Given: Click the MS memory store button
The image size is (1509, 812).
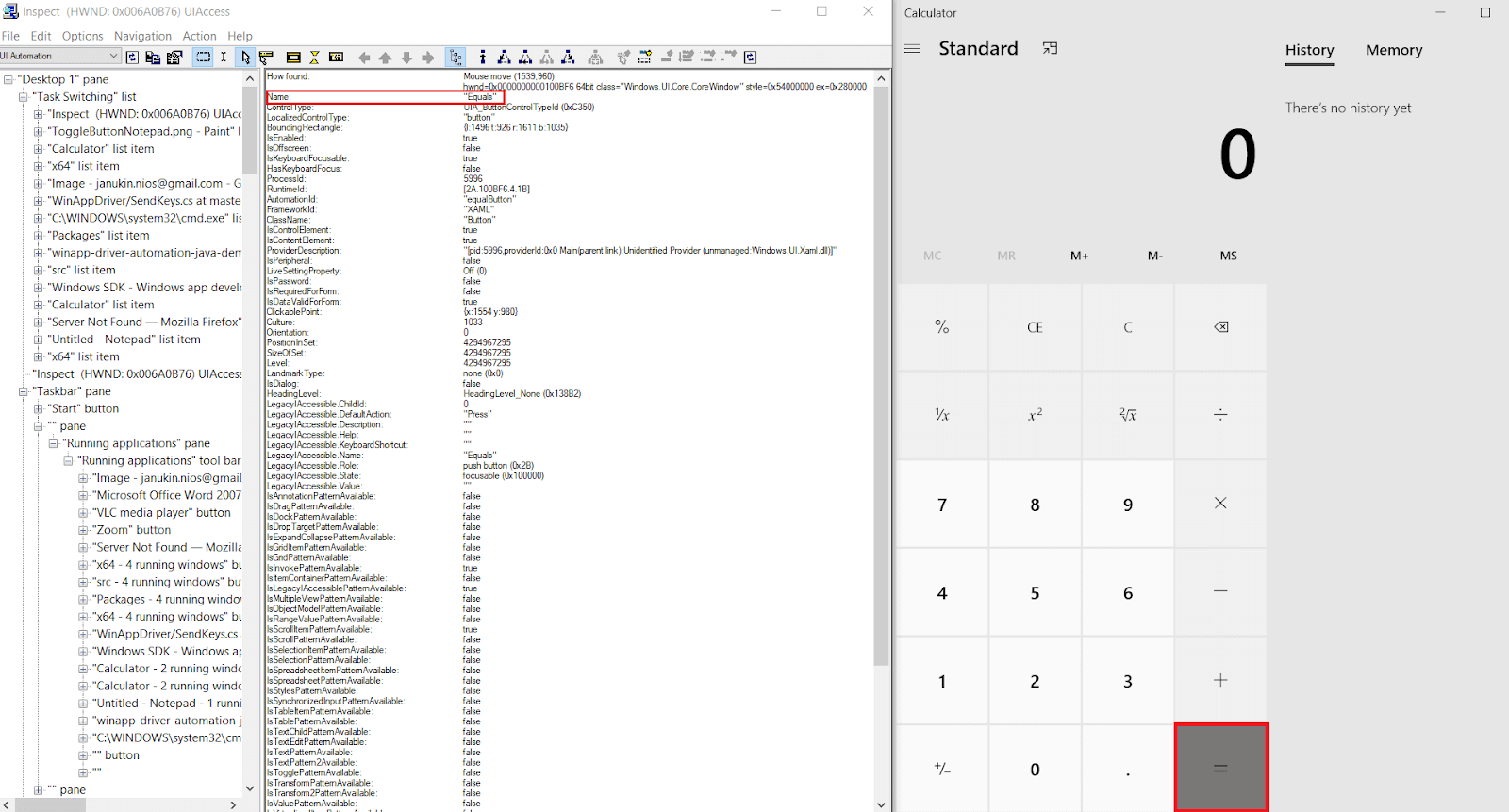Looking at the screenshot, I should click(1228, 256).
